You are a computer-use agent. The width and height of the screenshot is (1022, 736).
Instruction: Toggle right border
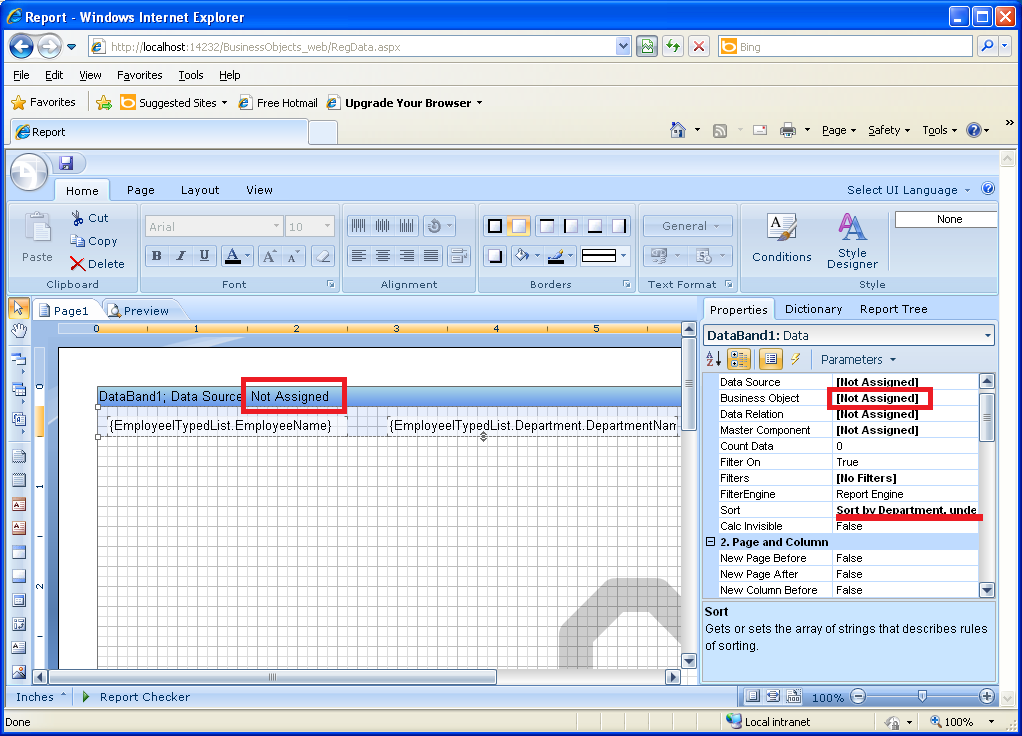coord(619,226)
